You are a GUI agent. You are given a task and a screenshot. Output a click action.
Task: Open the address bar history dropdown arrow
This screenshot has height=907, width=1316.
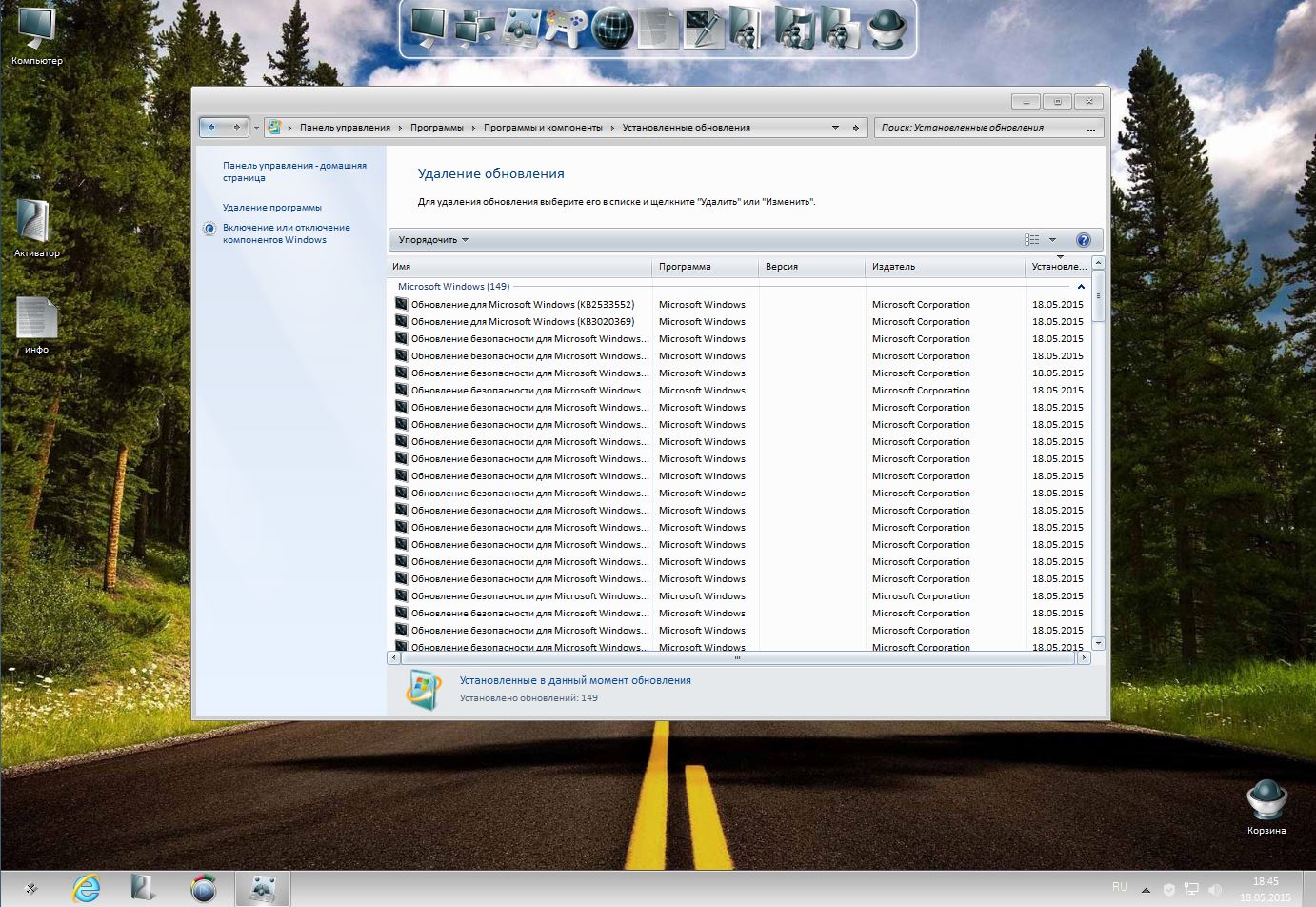[x=835, y=128]
